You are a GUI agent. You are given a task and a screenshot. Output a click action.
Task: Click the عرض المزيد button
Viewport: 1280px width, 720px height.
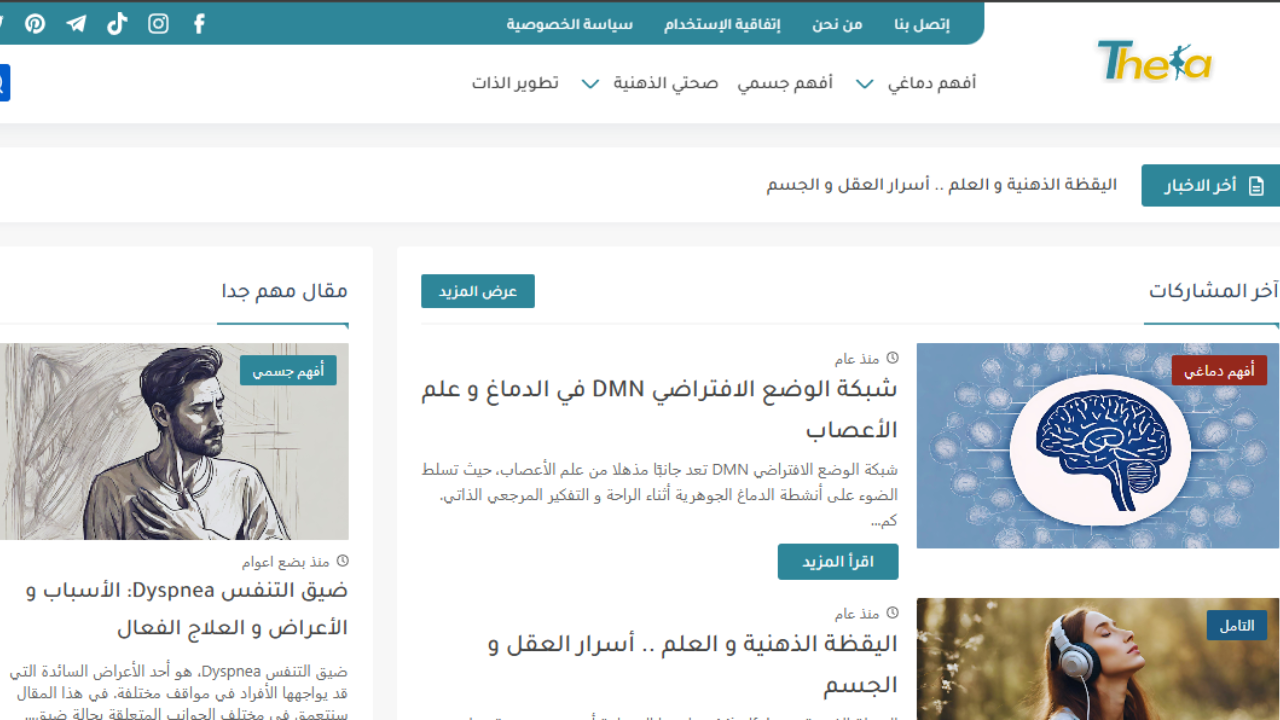pos(478,291)
